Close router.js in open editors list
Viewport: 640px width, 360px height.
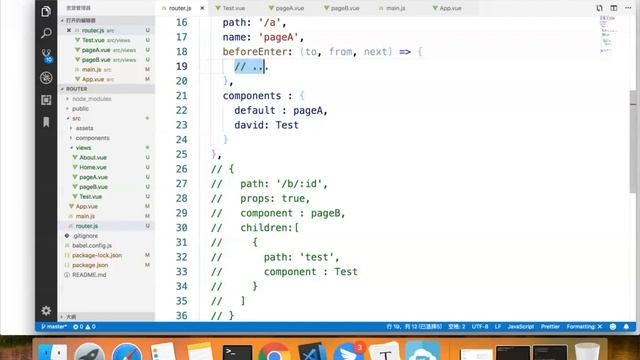pyautogui.click(x=69, y=30)
